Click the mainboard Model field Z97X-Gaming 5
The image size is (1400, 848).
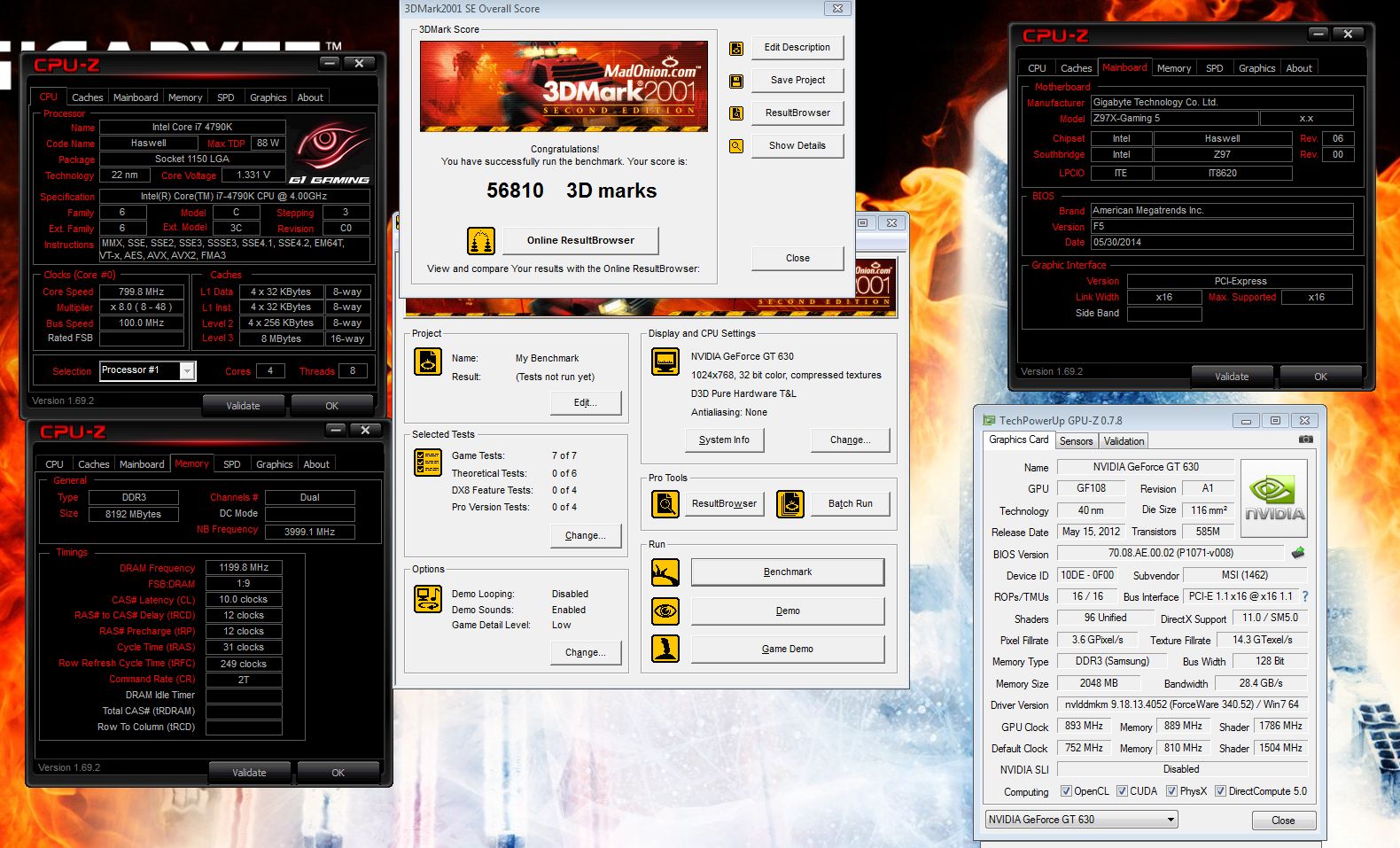pos(1174,118)
